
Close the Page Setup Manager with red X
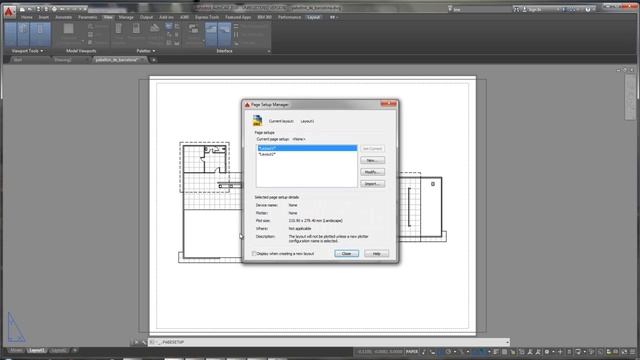[x=388, y=104]
